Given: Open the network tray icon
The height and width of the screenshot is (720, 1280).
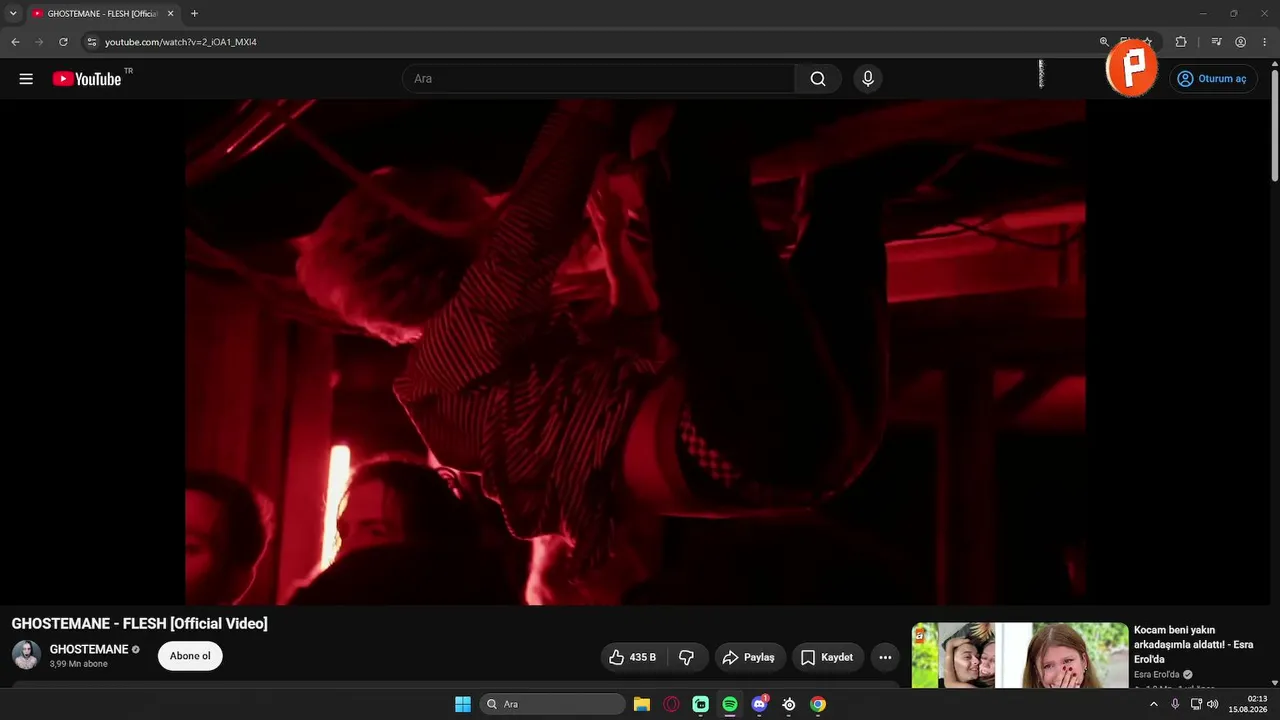Looking at the screenshot, I should pyautogui.click(x=1196, y=704).
